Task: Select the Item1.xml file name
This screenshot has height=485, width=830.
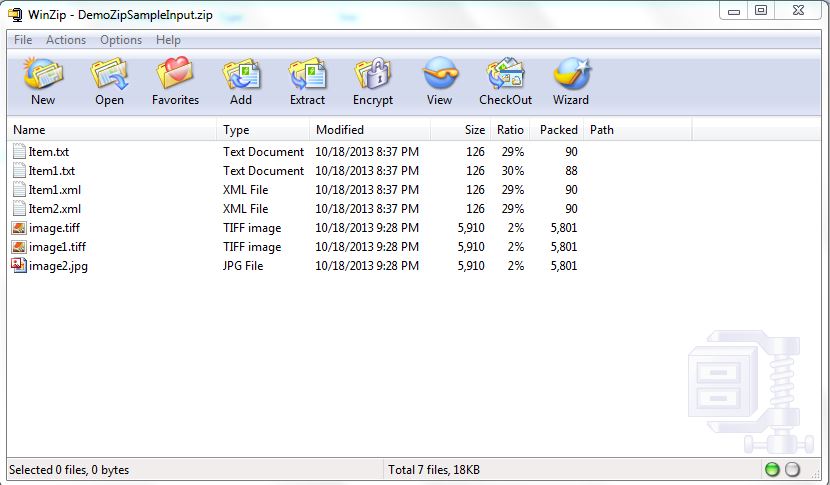Action: click(x=55, y=190)
